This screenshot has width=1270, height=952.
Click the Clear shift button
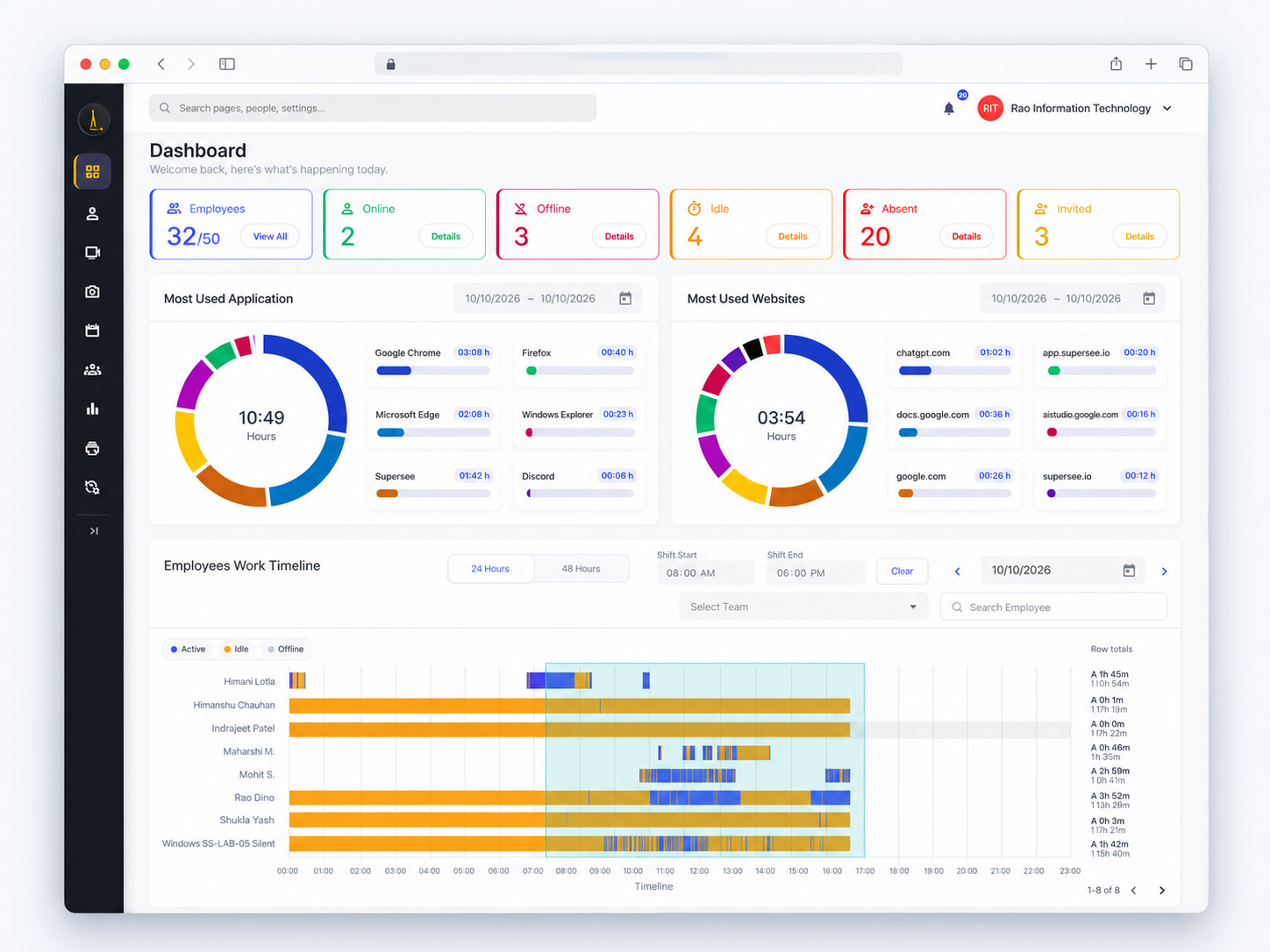(x=903, y=572)
